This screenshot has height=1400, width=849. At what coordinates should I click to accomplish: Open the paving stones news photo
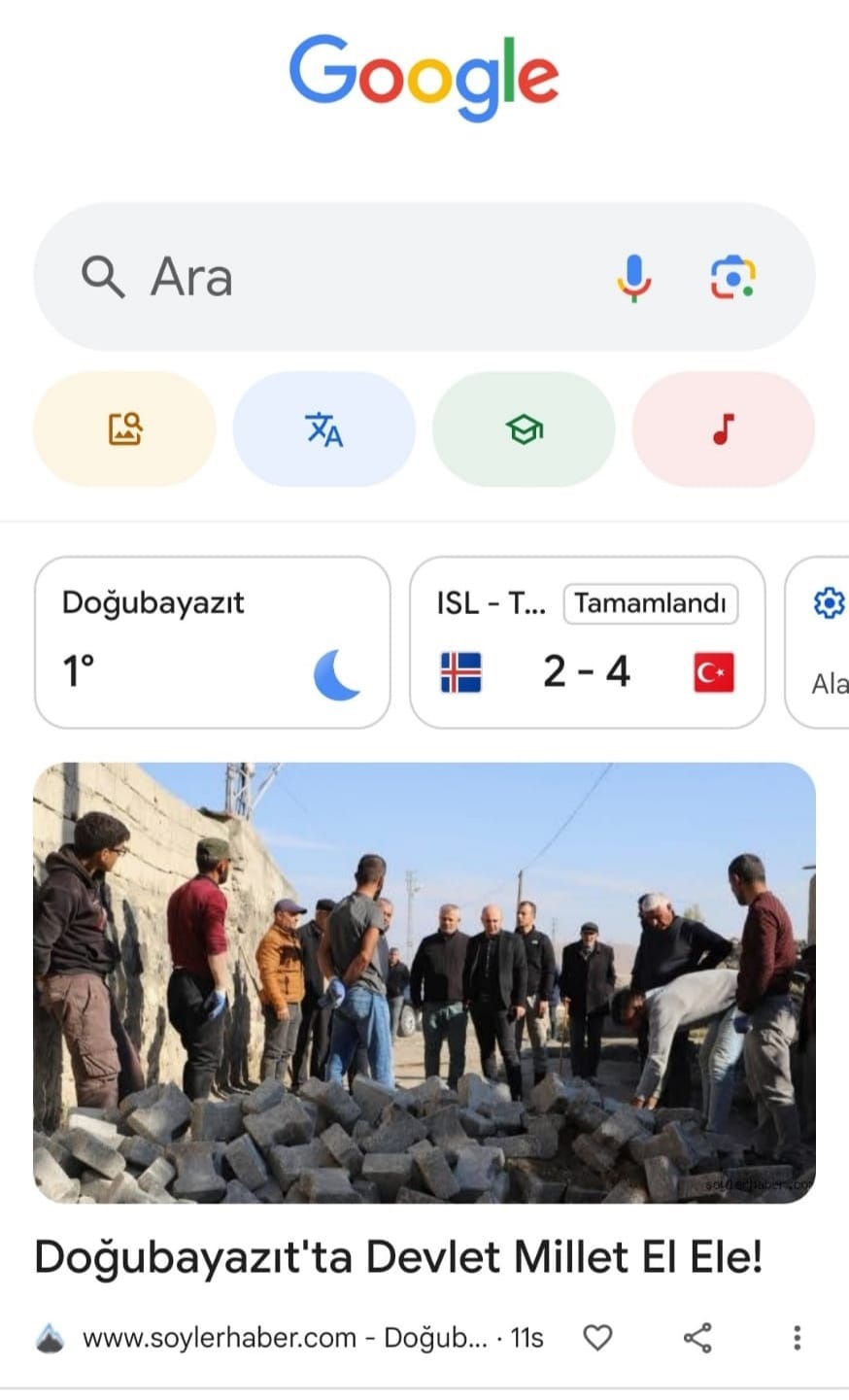coord(424,983)
